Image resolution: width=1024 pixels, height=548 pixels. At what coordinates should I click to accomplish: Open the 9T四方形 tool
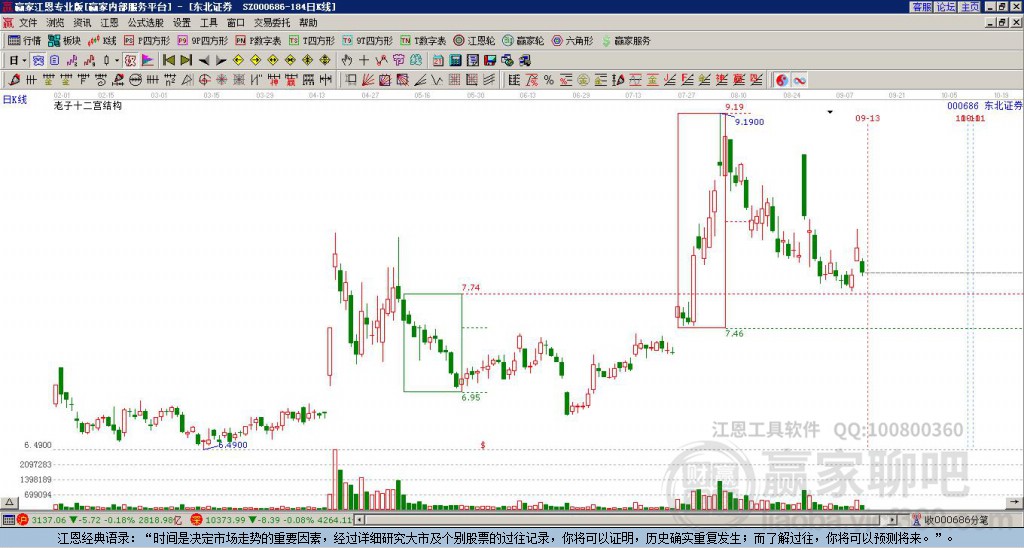pos(367,40)
